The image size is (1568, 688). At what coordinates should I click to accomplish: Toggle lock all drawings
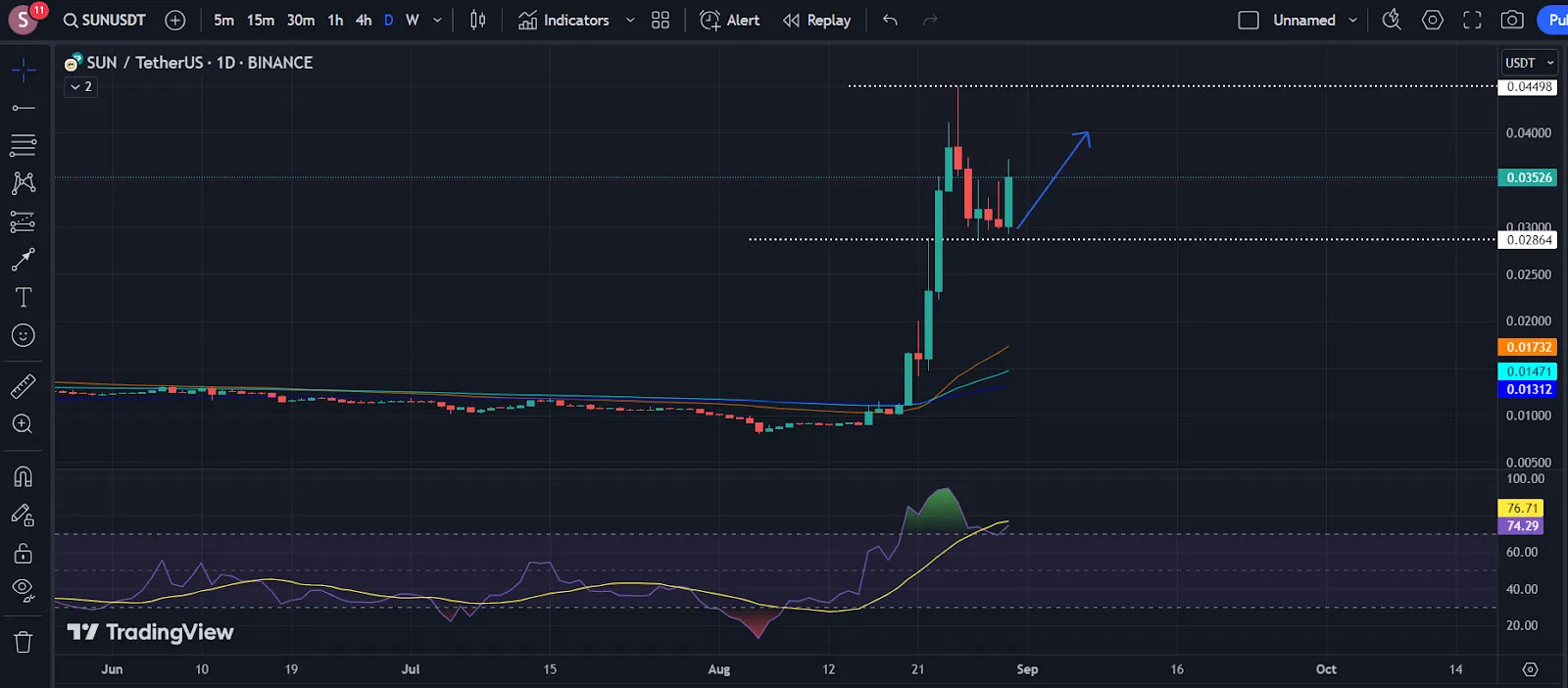(x=23, y=554)
